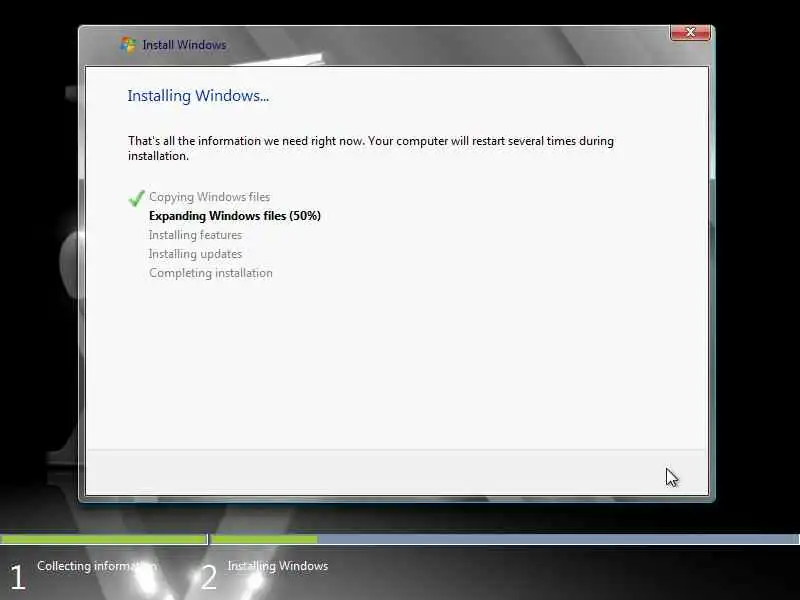Image resolution: width=800 pixels, height=600 pixels.
Task: Select 'Copying Windows files' step text
Action: pyautogui.click(x=209, y=197)
